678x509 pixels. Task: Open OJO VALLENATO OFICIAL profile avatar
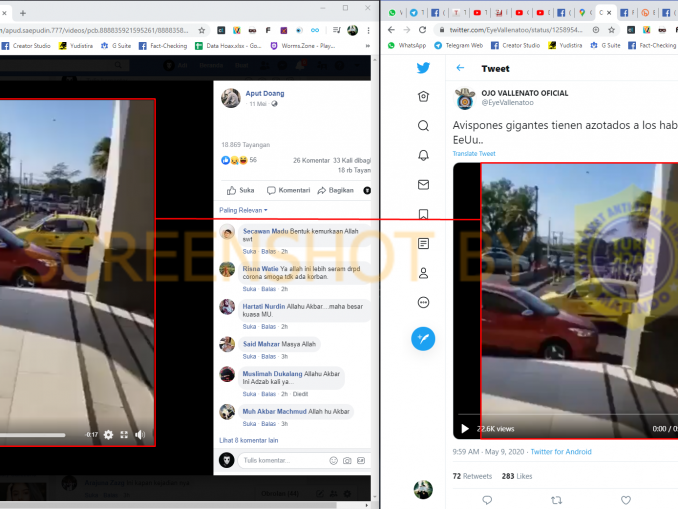465,98
